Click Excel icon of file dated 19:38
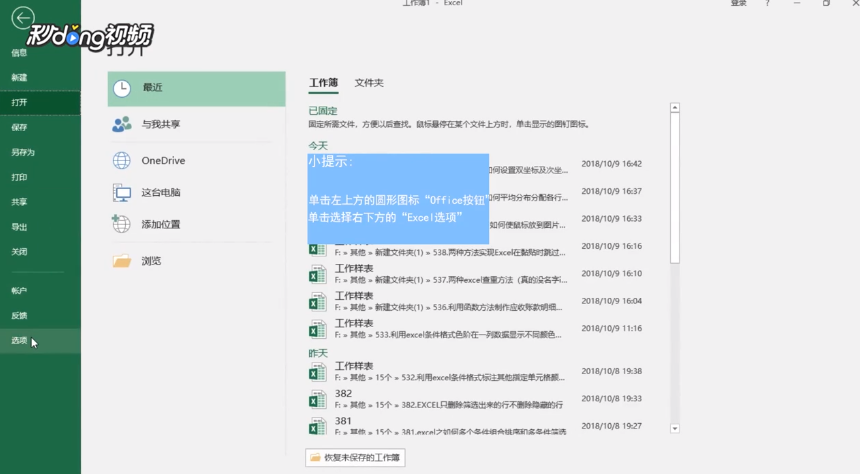The height and width of the screenshot is (474, 860). tap(318, 372)
